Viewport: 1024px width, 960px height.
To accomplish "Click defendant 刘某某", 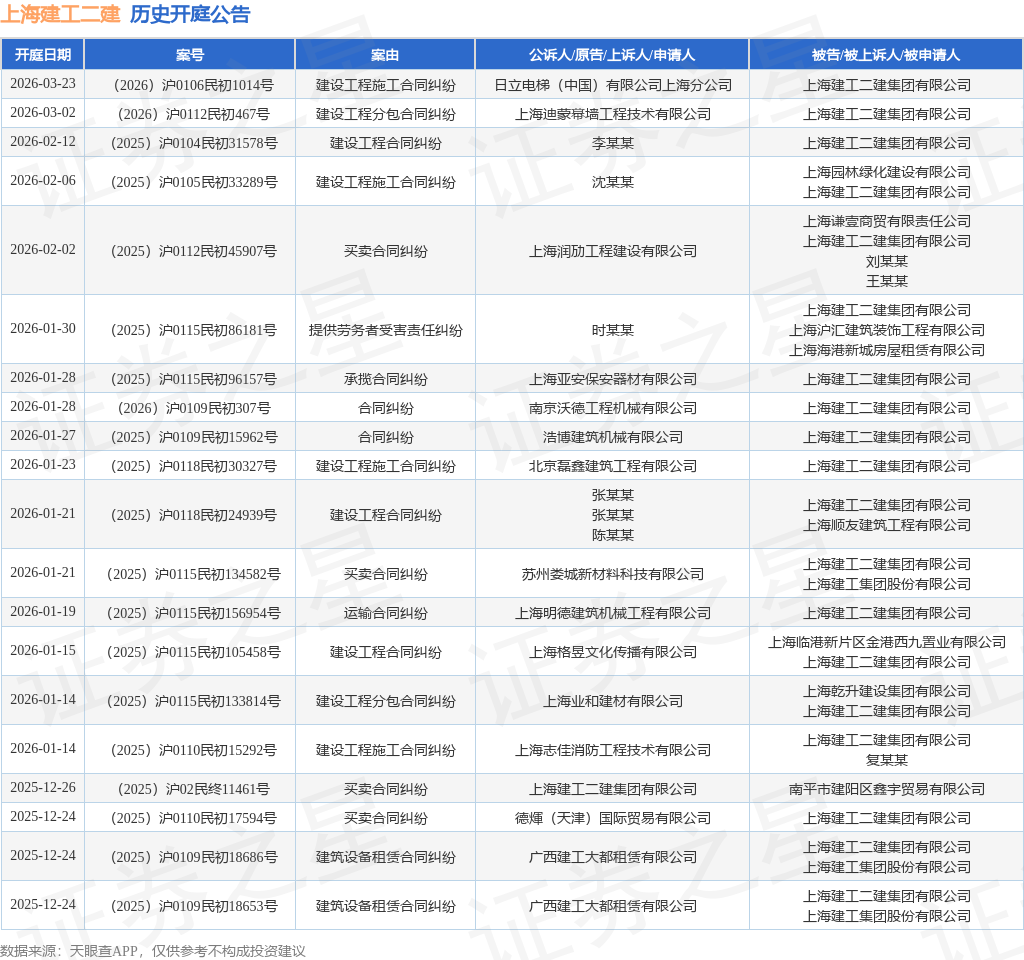I will (x=886, y=261).
